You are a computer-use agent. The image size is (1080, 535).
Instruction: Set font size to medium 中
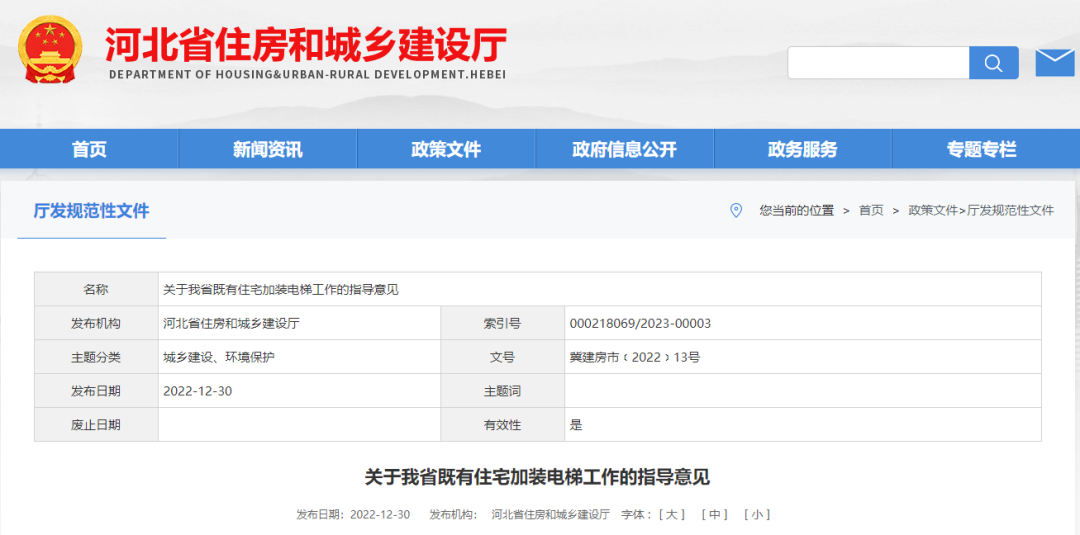[x=714, y=514]
